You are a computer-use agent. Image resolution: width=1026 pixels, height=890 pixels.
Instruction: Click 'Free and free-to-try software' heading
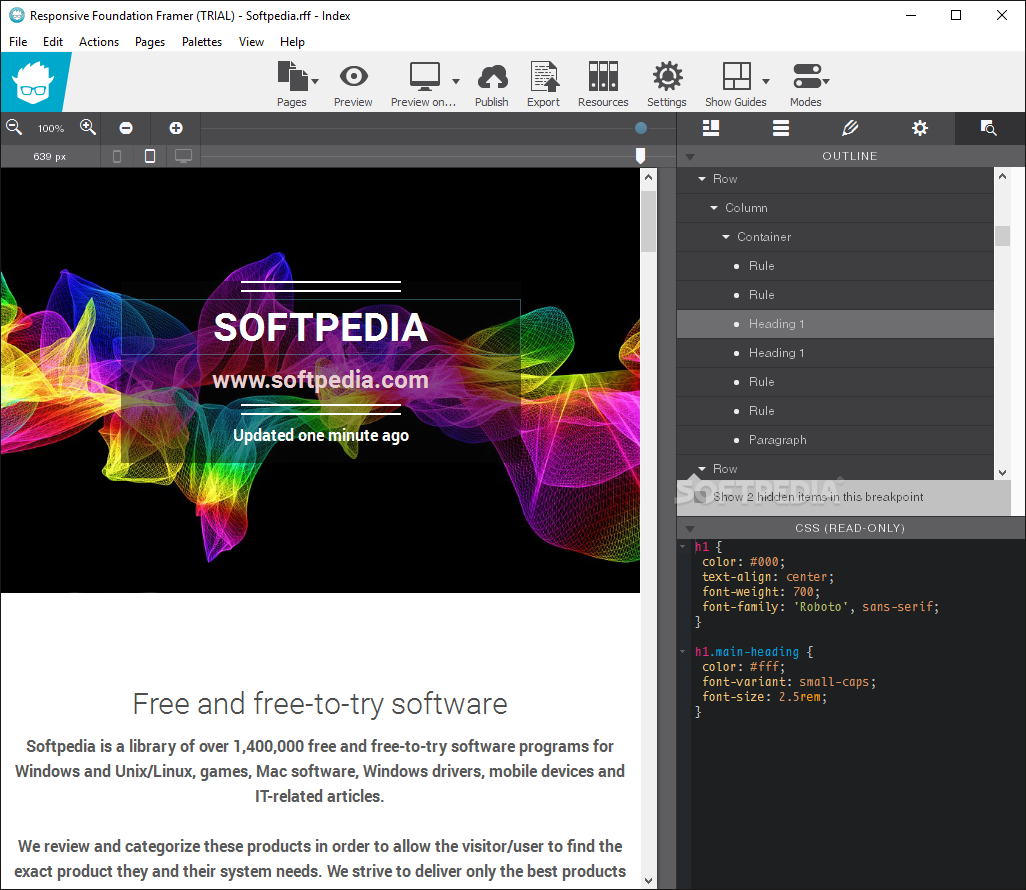(x=320, y=704)
